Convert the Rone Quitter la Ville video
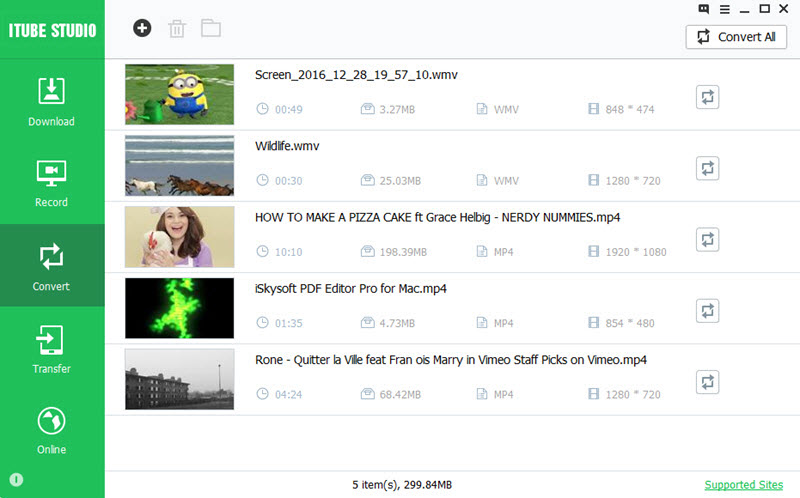 point(708,382)
